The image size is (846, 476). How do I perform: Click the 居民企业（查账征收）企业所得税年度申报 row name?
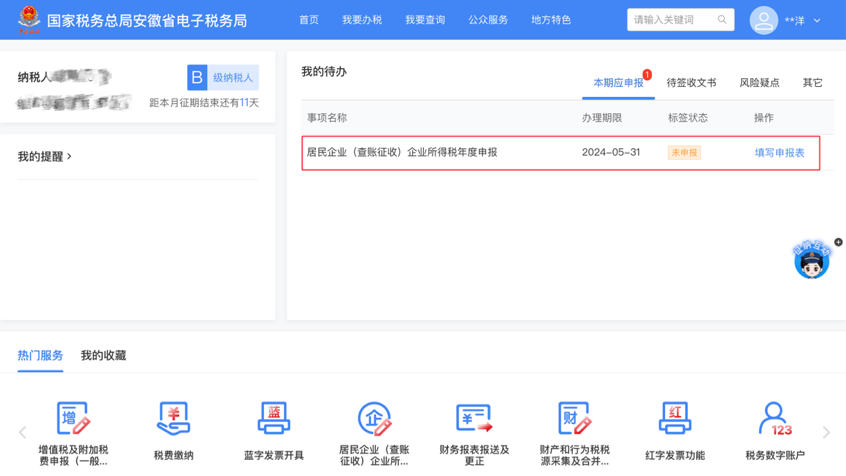click(x=402, y=152)
